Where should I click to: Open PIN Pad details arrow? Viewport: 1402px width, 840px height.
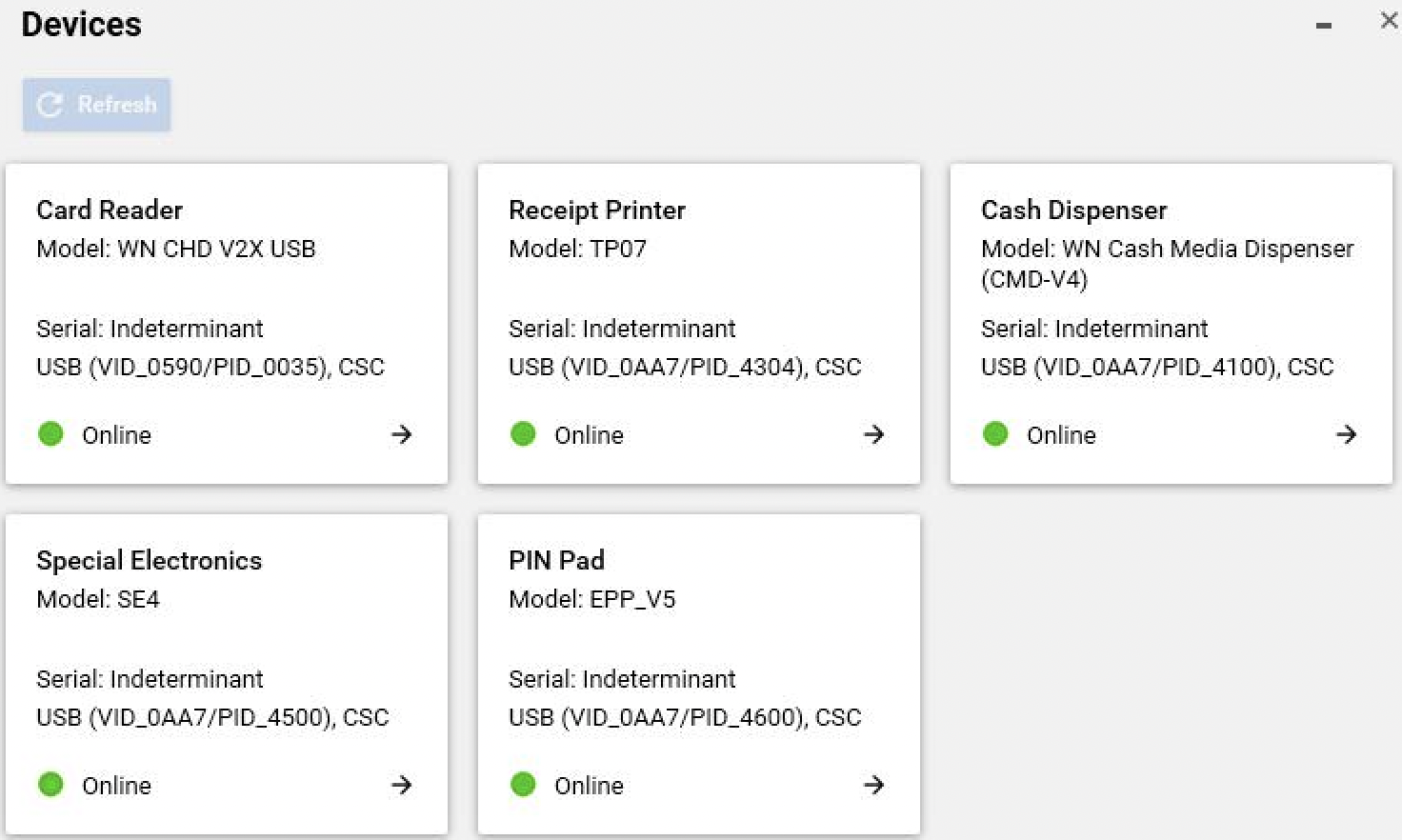click(873, 786)
